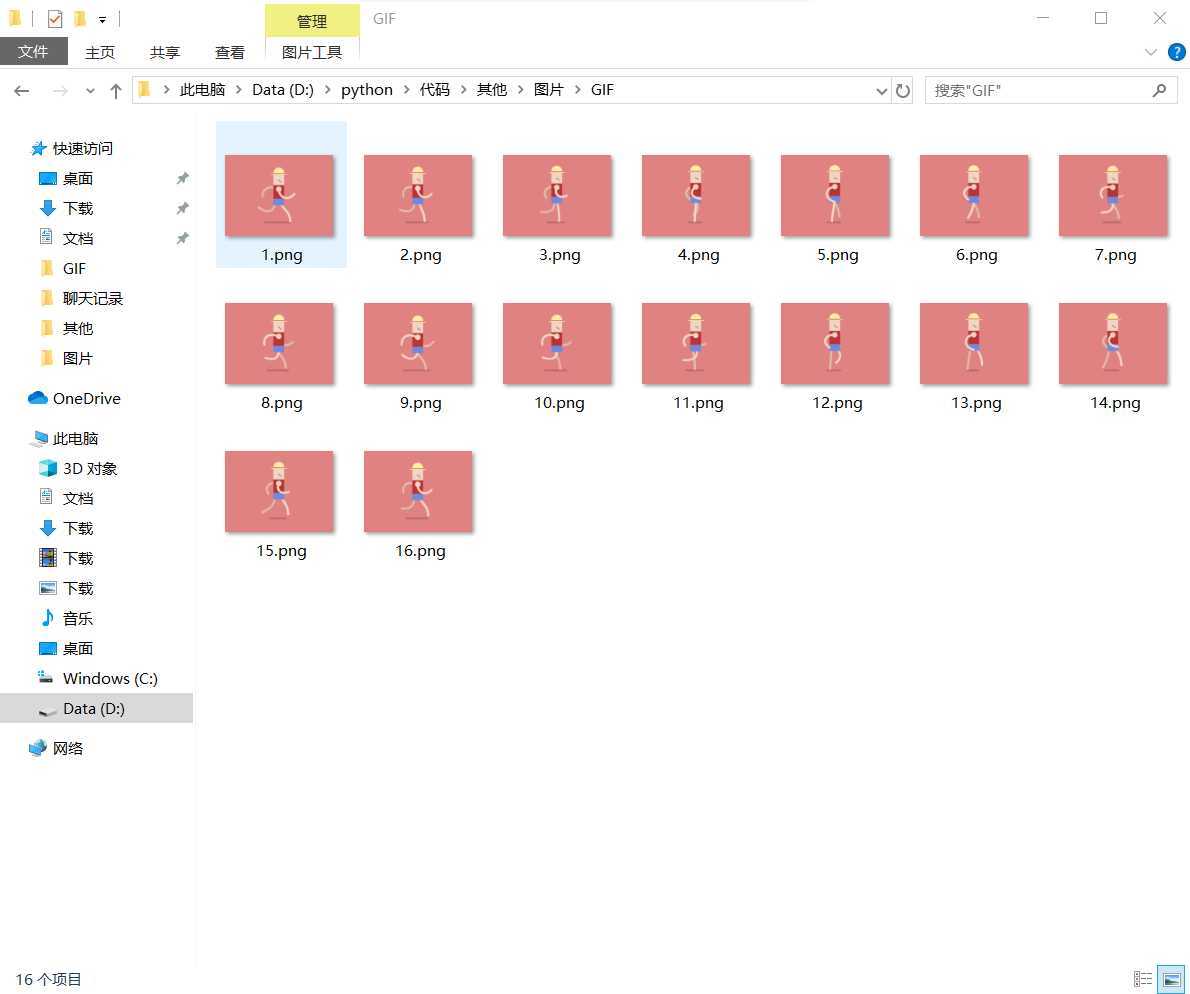Open the chevron after 代码 in breadcrumb
Viewport: 1190px width, 994px height.
click(464, 90)
